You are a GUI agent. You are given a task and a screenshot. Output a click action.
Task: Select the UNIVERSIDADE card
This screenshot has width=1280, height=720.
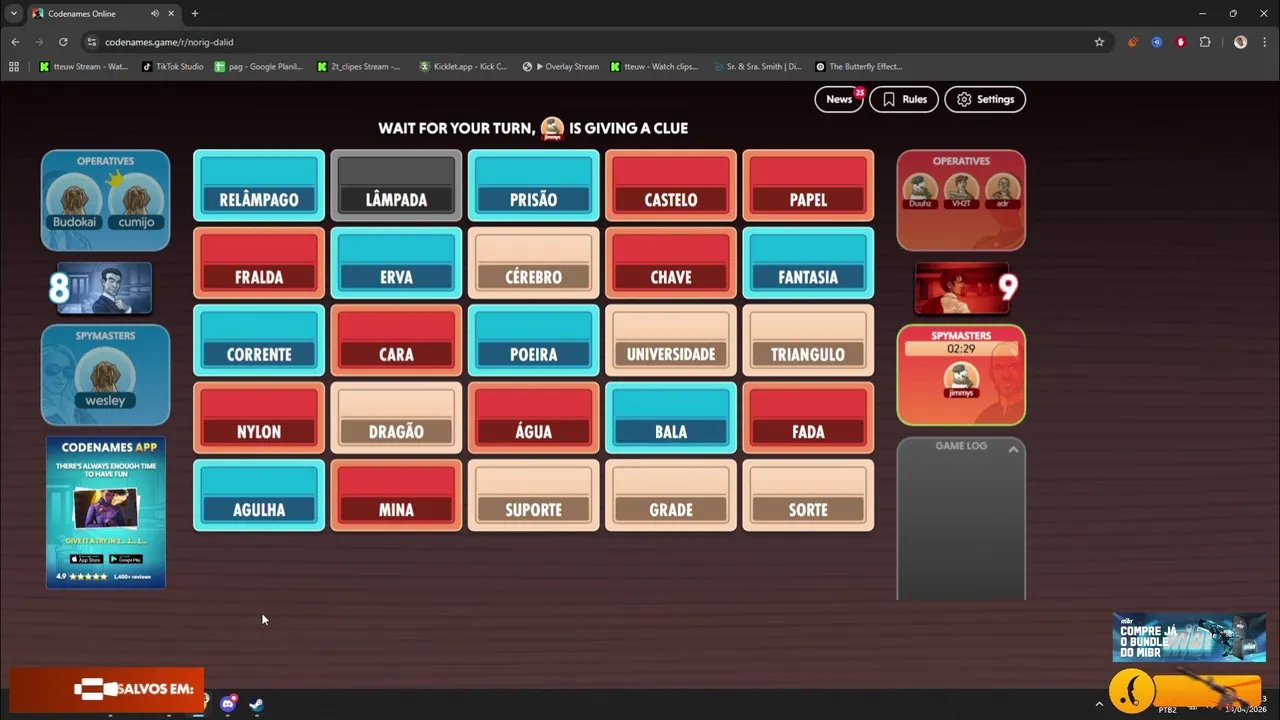click(671, 340)
